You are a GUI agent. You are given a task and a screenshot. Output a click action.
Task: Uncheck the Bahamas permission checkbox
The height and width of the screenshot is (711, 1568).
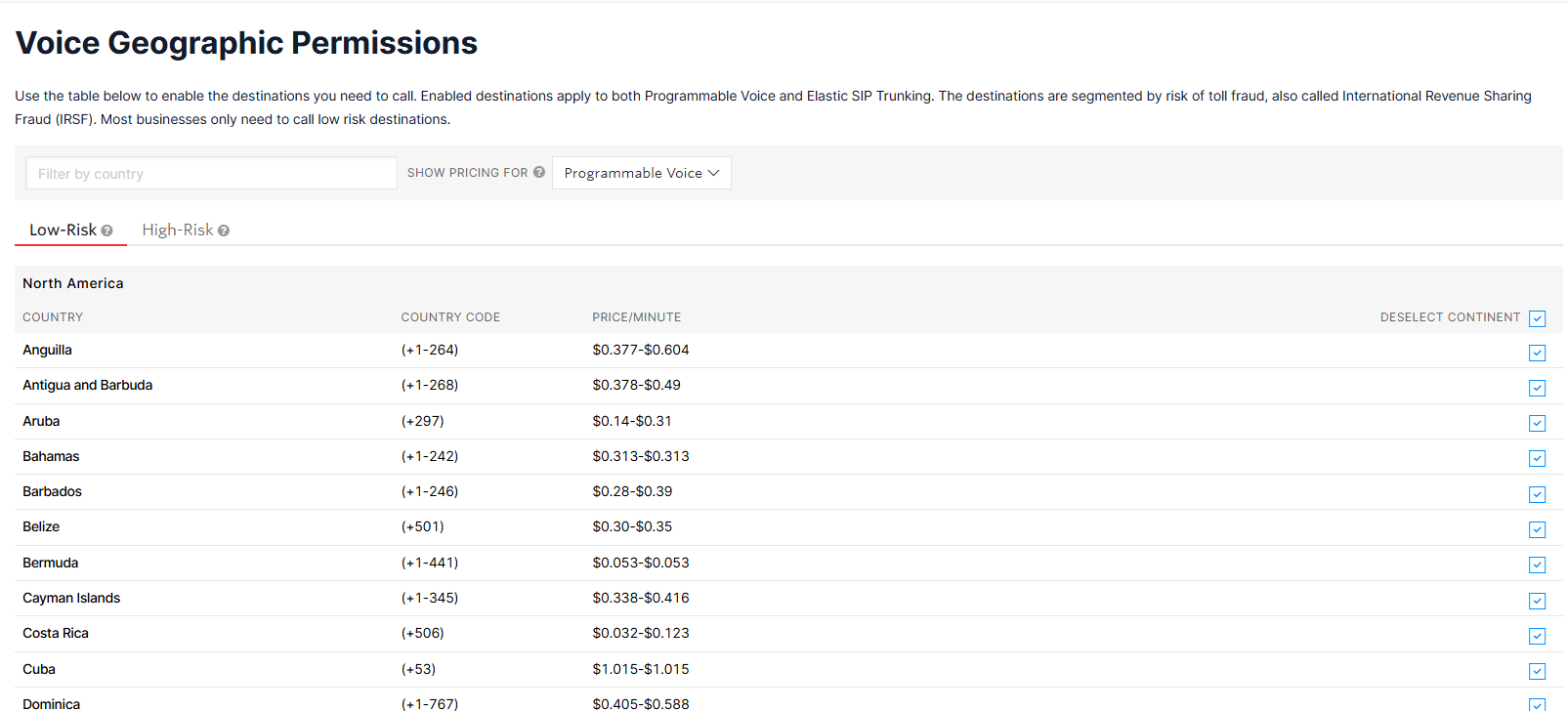tap(1537, 458)
